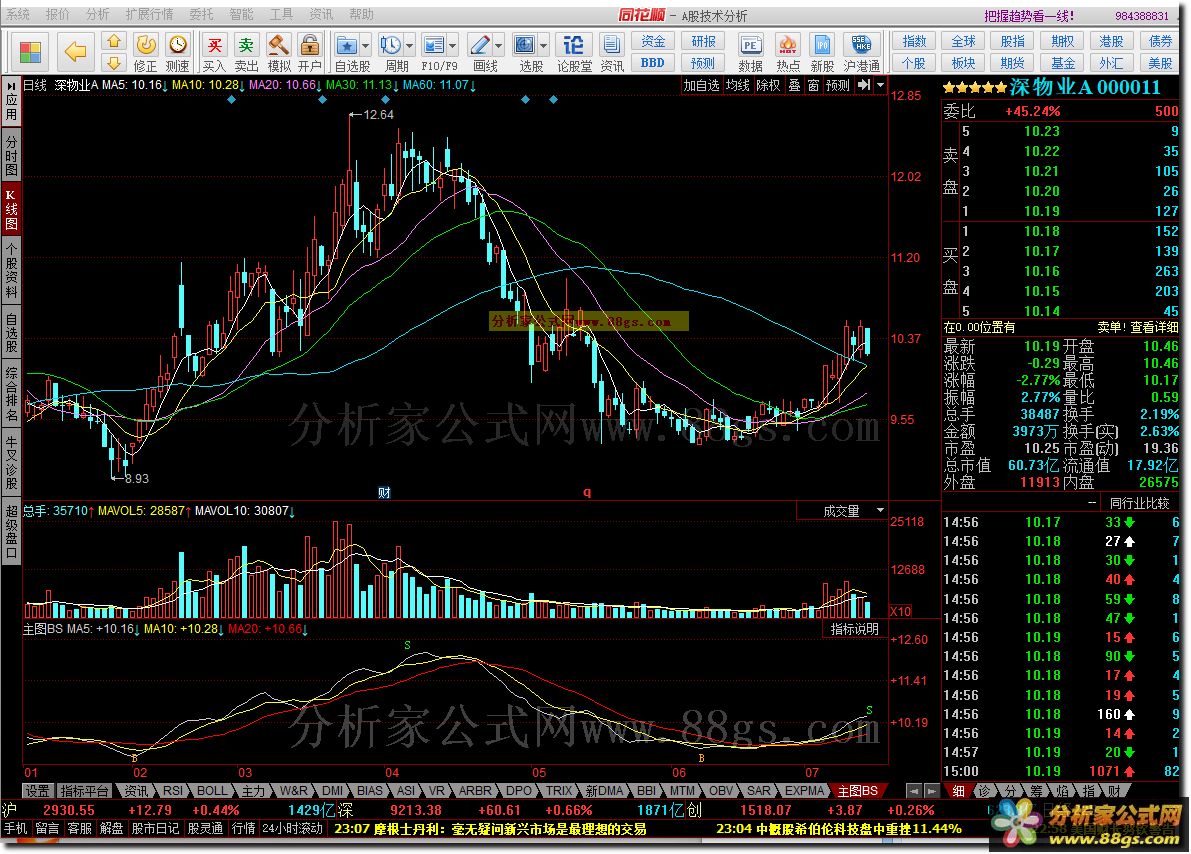Click the 研报 research report button
The width and height of the screenshot is (1191, 854).
[703, 41]
